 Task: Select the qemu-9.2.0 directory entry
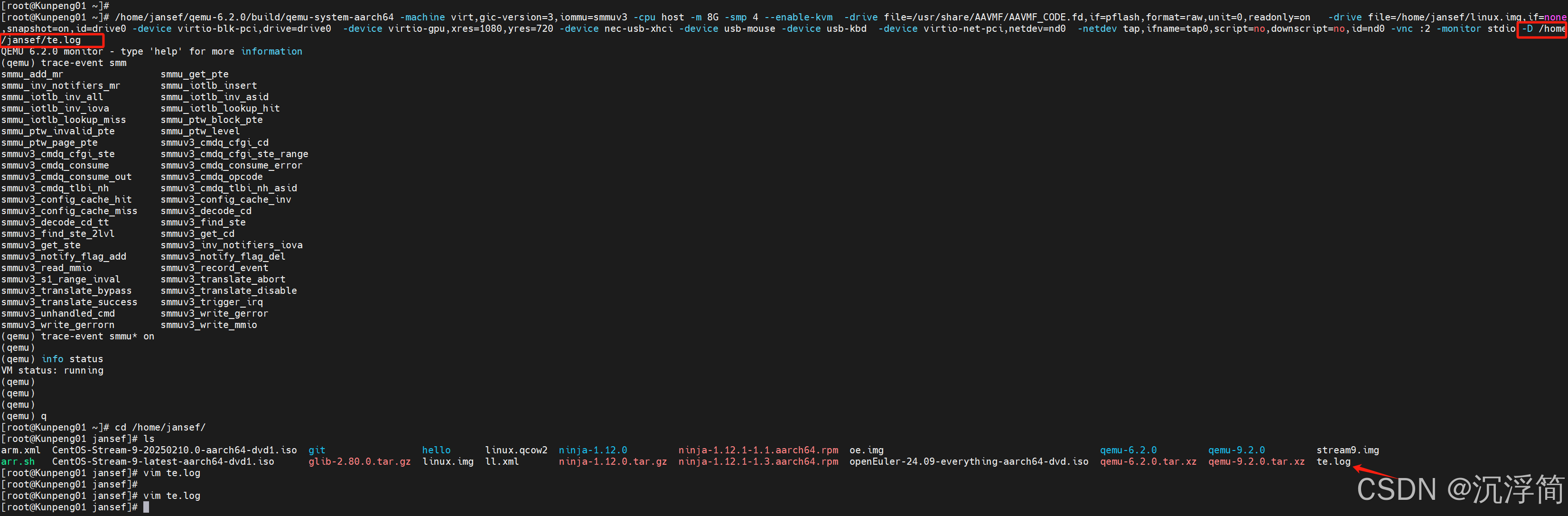pos(1236,450)
